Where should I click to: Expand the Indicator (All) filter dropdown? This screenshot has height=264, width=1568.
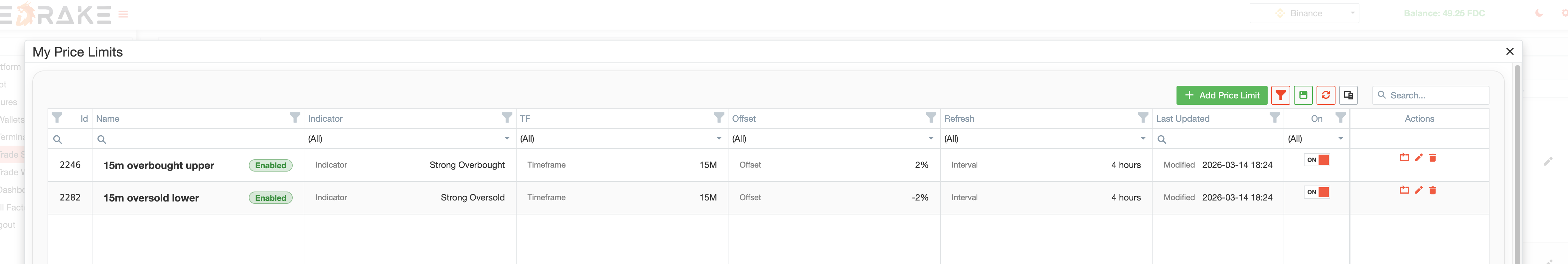click(x=507, y=139)
